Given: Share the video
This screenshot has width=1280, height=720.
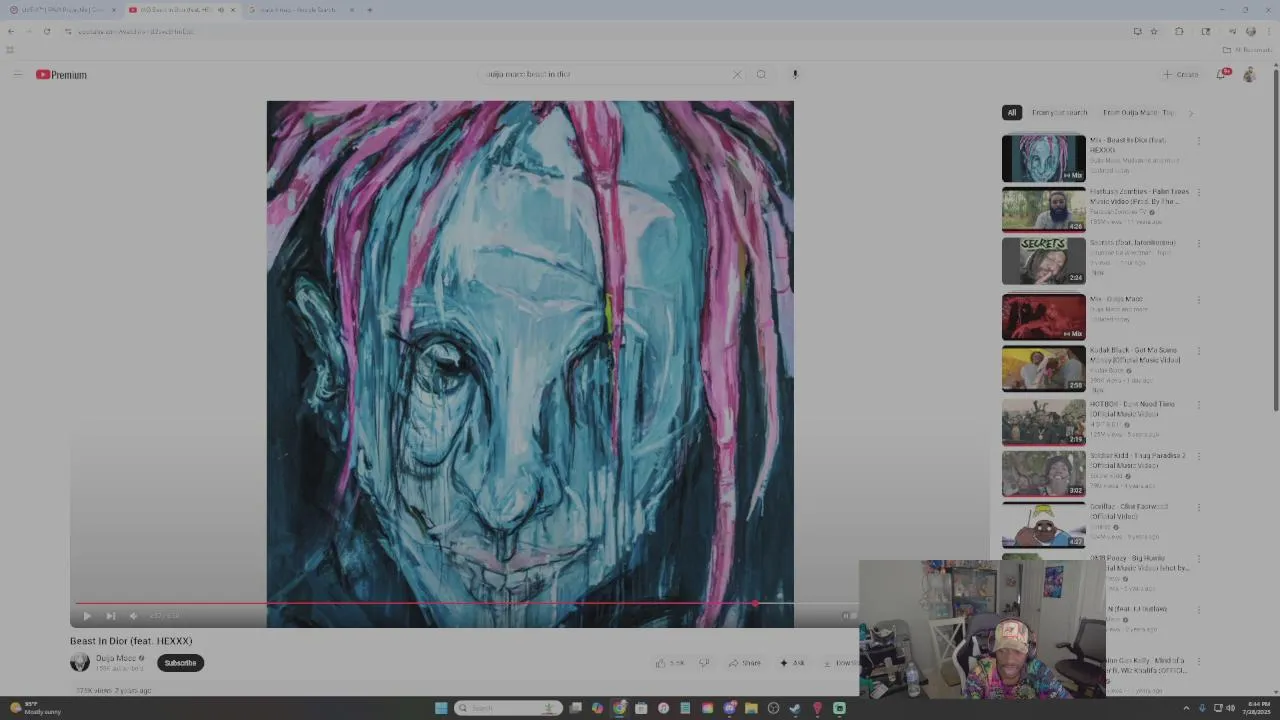Looking at the screenshot, I should click(x=745, y=663).
